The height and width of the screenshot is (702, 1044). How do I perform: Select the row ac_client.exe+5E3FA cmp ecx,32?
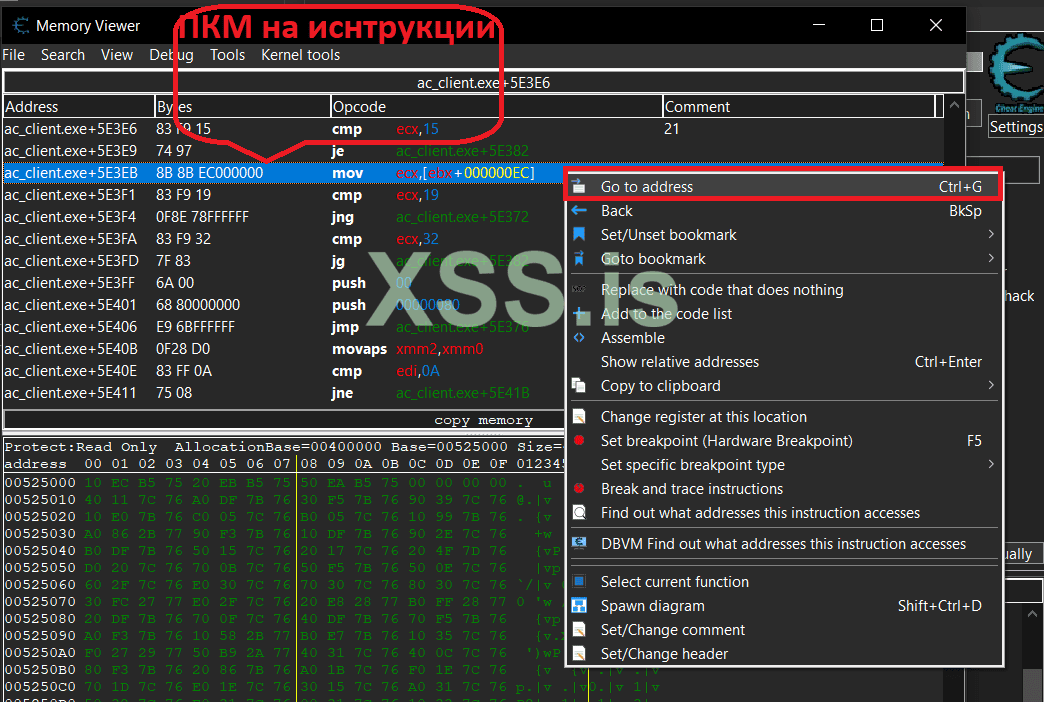pos(284,238)
